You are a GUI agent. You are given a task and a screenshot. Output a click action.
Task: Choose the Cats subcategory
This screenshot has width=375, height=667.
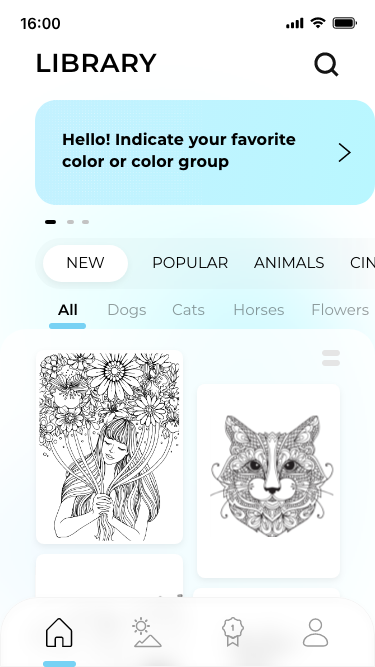click(x=188, y=310)
